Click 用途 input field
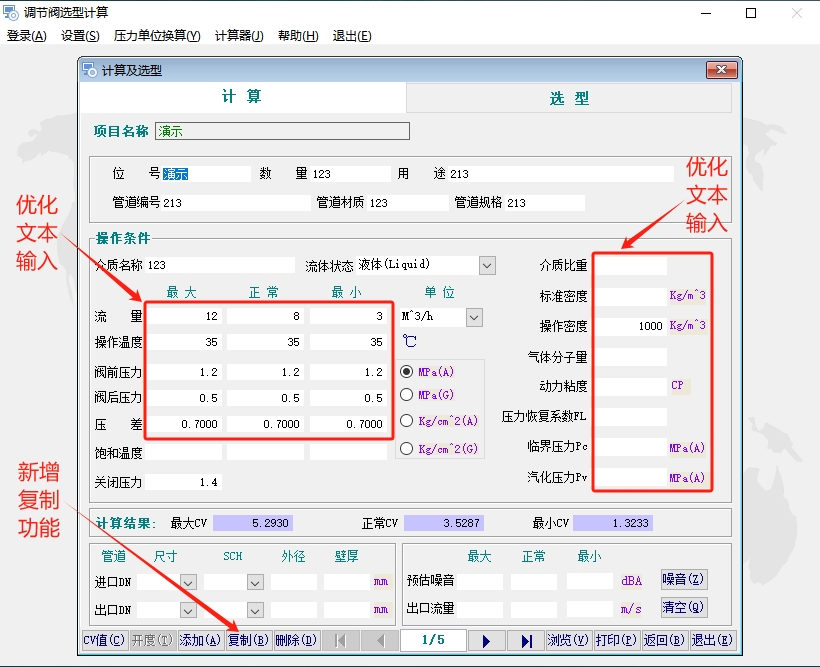The image size is (820, 667). pos(561,174)
